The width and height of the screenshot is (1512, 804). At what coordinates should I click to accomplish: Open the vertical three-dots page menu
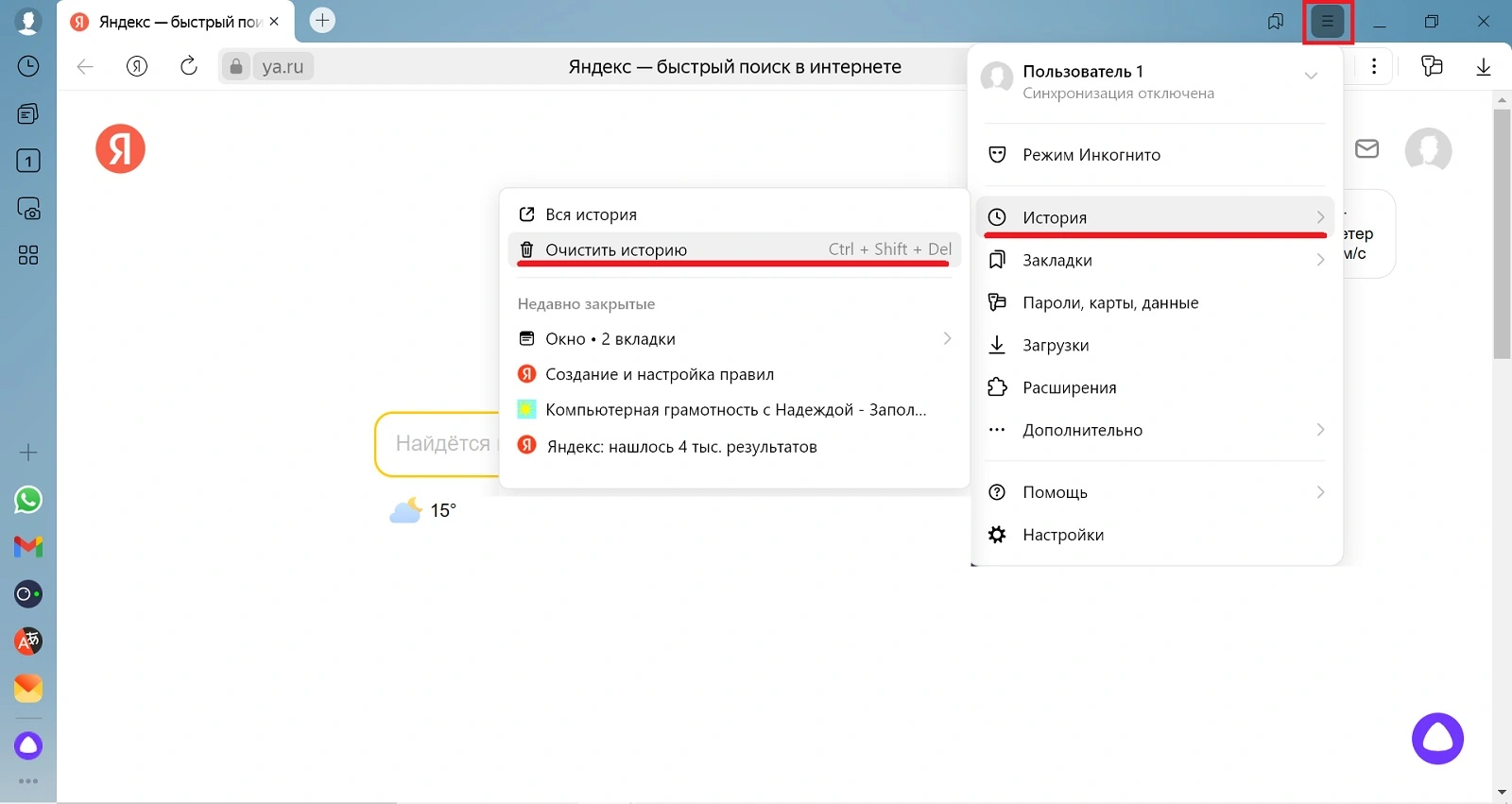pos(1374,66)
